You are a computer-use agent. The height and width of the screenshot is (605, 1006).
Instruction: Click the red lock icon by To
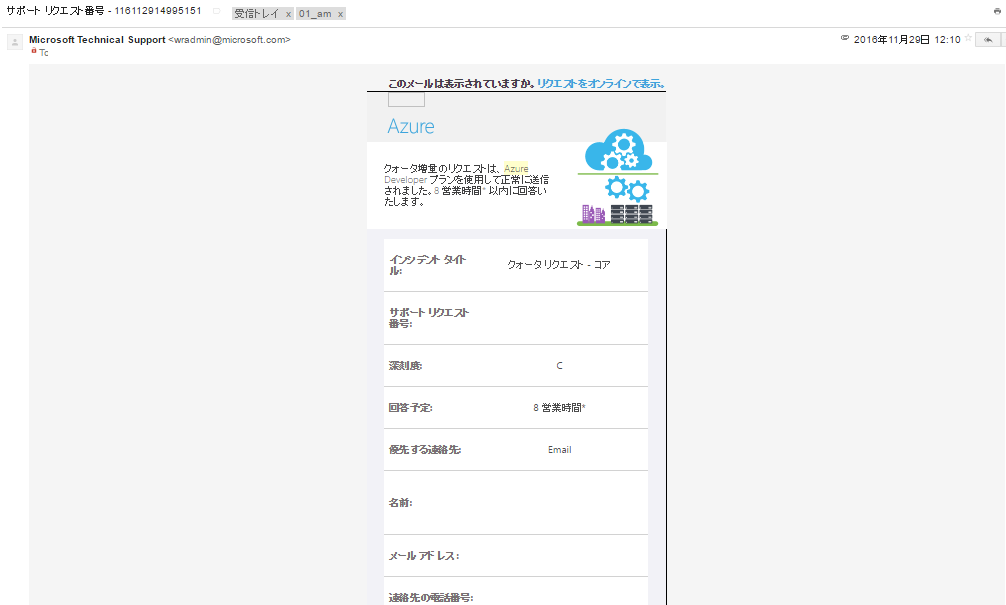tap(34, 51)
